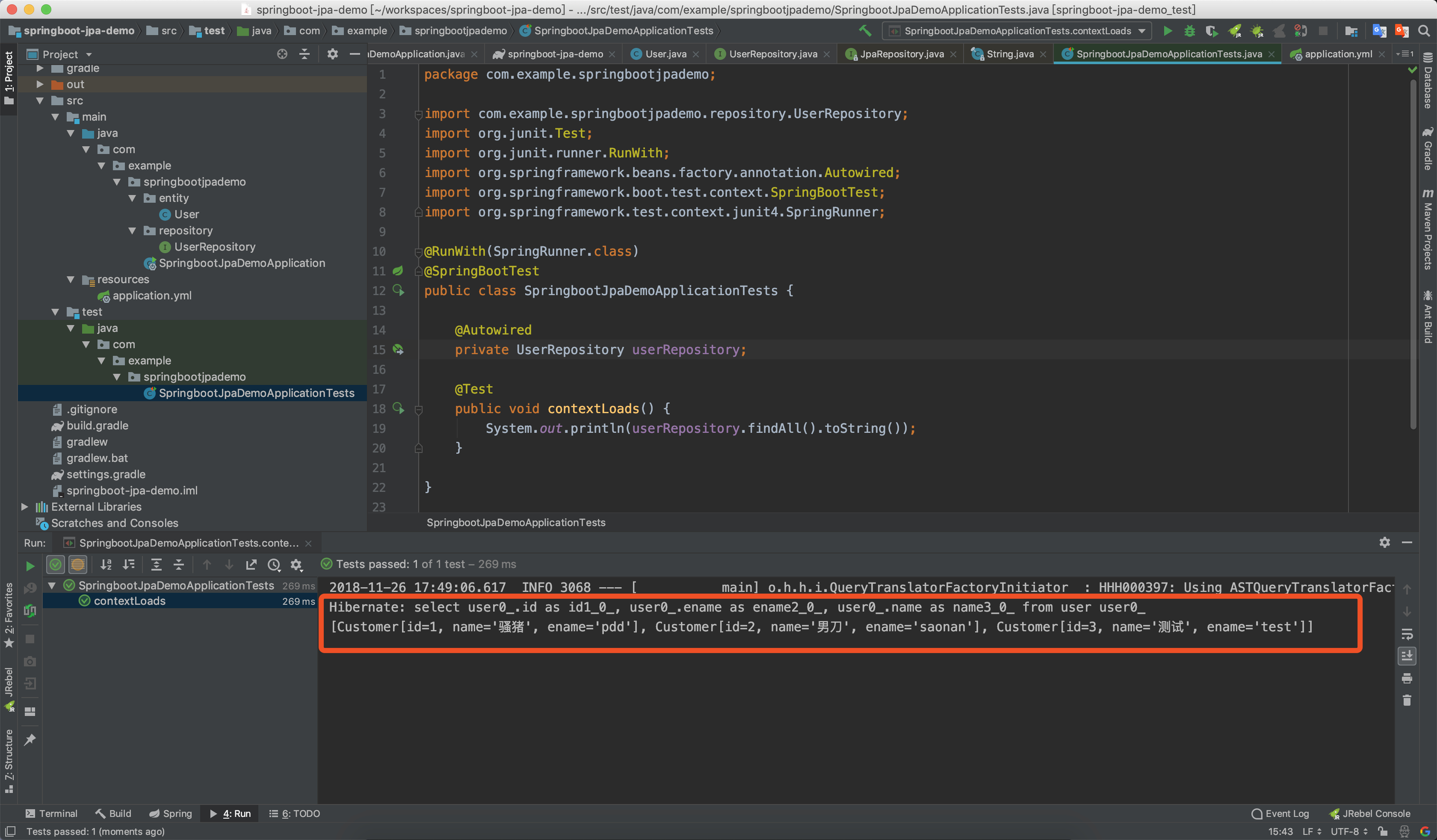1437x840 pixels.
Task: Click the green hammer Build Project icon
Action: pyautogui.click(x=865, y=30)
